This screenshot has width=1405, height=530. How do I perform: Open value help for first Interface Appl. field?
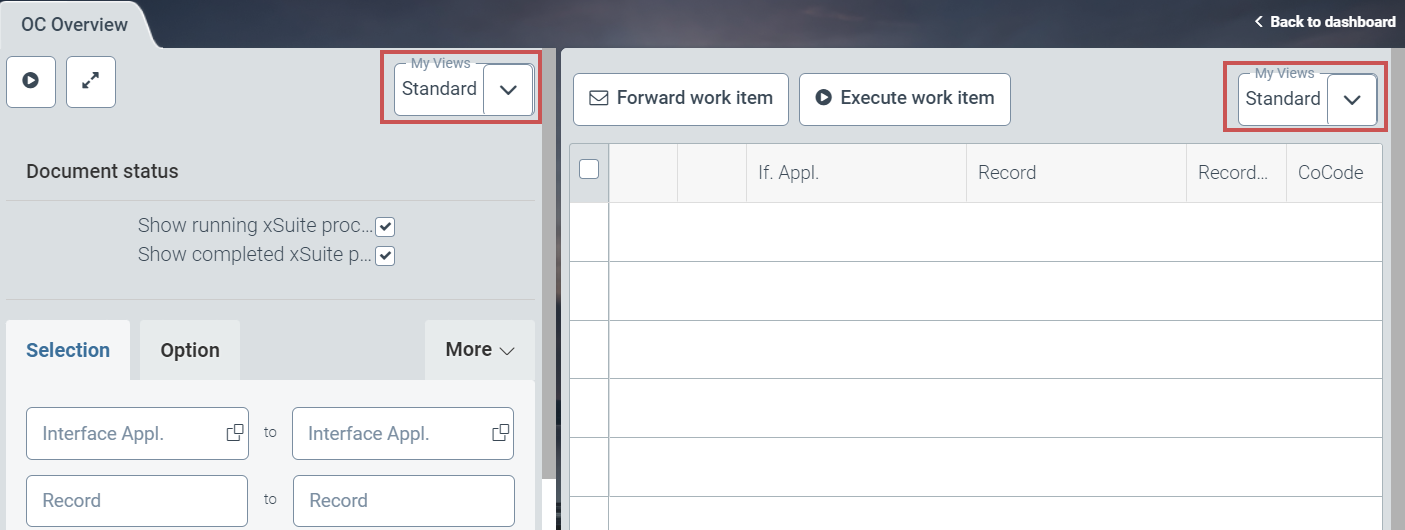(235, 433)
